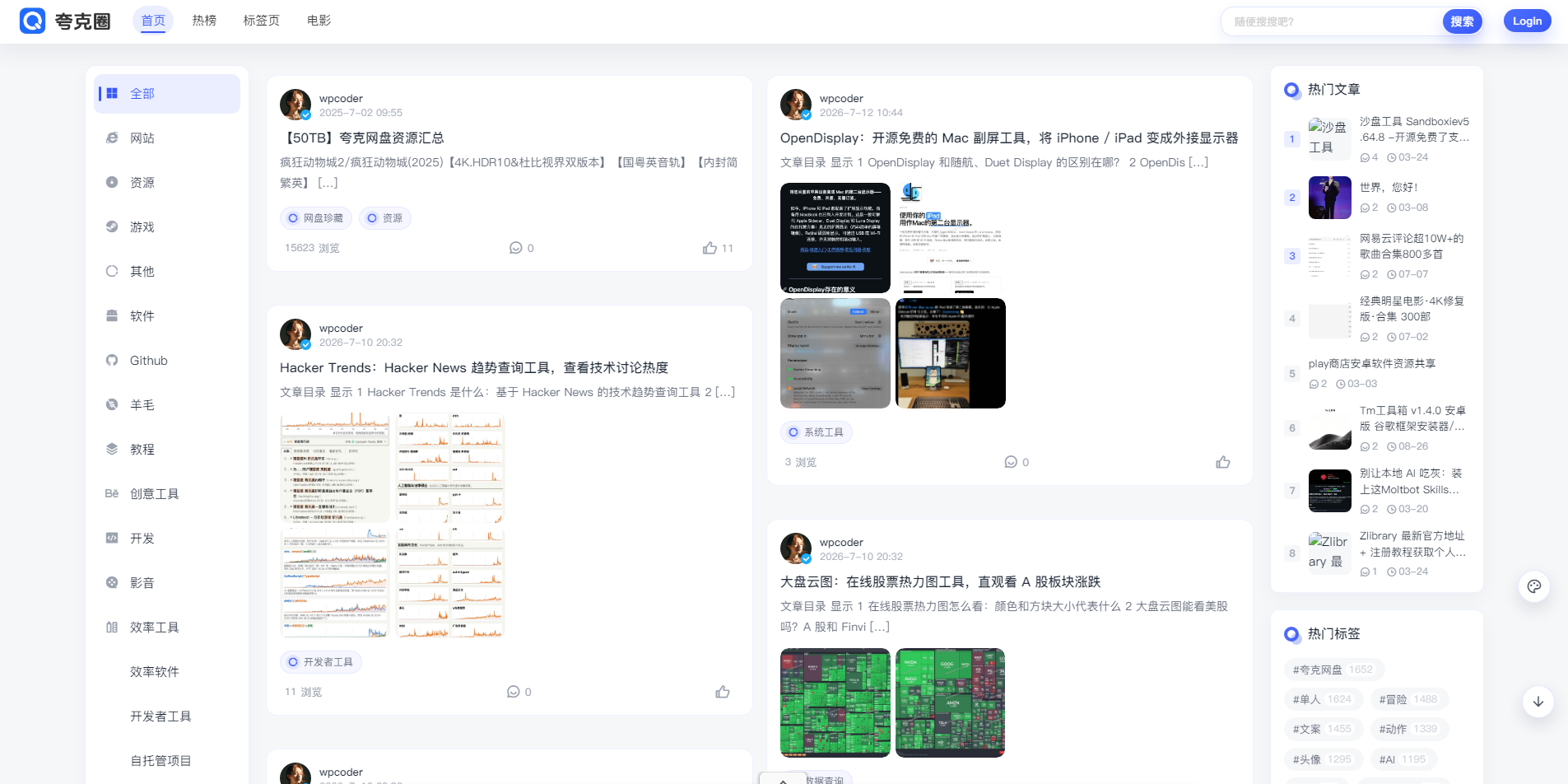Click the theme palette floating icon
Screen dimensions: 1568x784
1534,586
